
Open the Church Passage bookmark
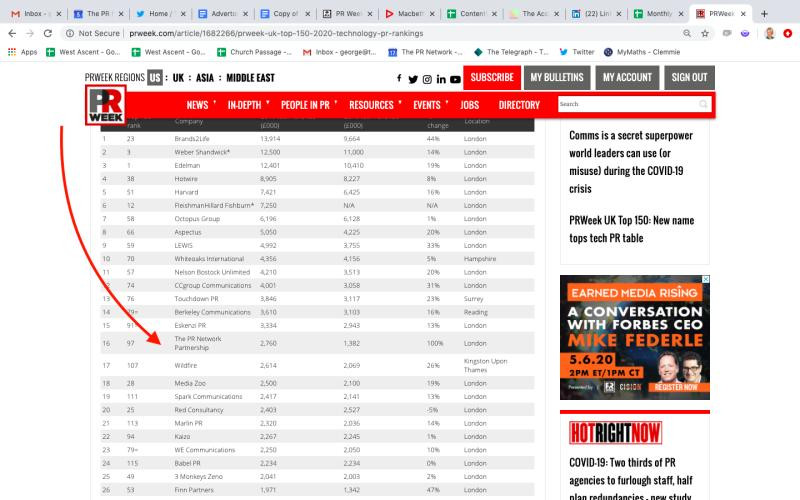click(x=255, y=52)
